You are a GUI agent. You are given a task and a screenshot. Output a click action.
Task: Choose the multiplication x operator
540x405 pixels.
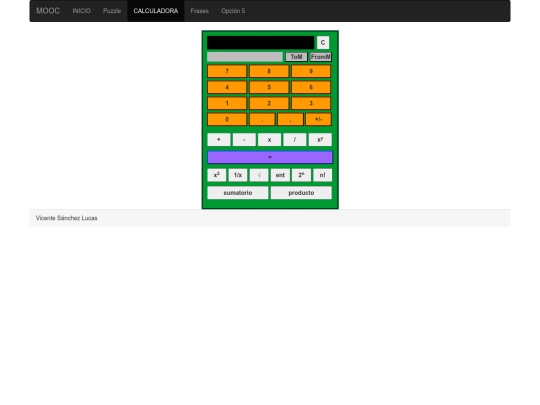(x=269, y=139)
